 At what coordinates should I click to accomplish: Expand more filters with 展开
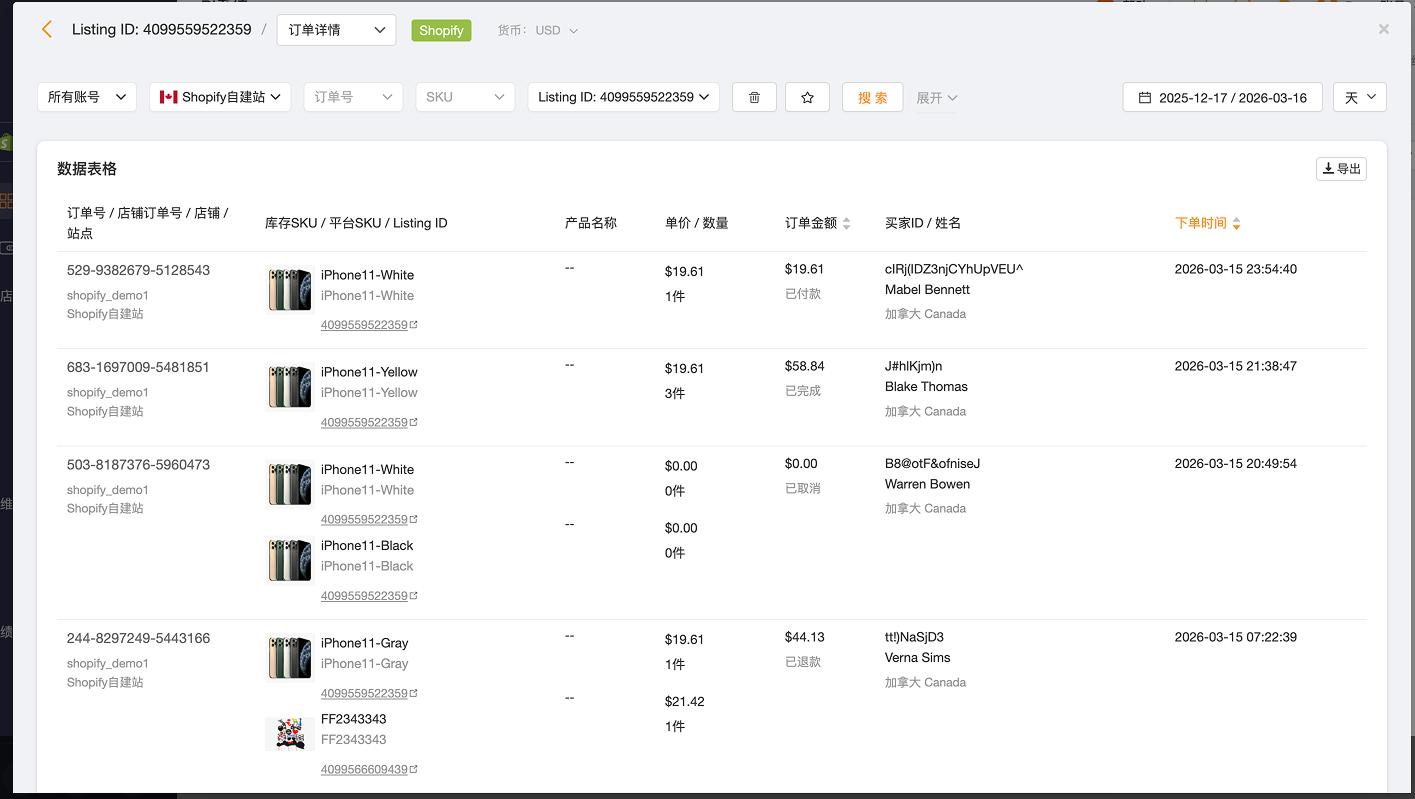click(936, 98)
